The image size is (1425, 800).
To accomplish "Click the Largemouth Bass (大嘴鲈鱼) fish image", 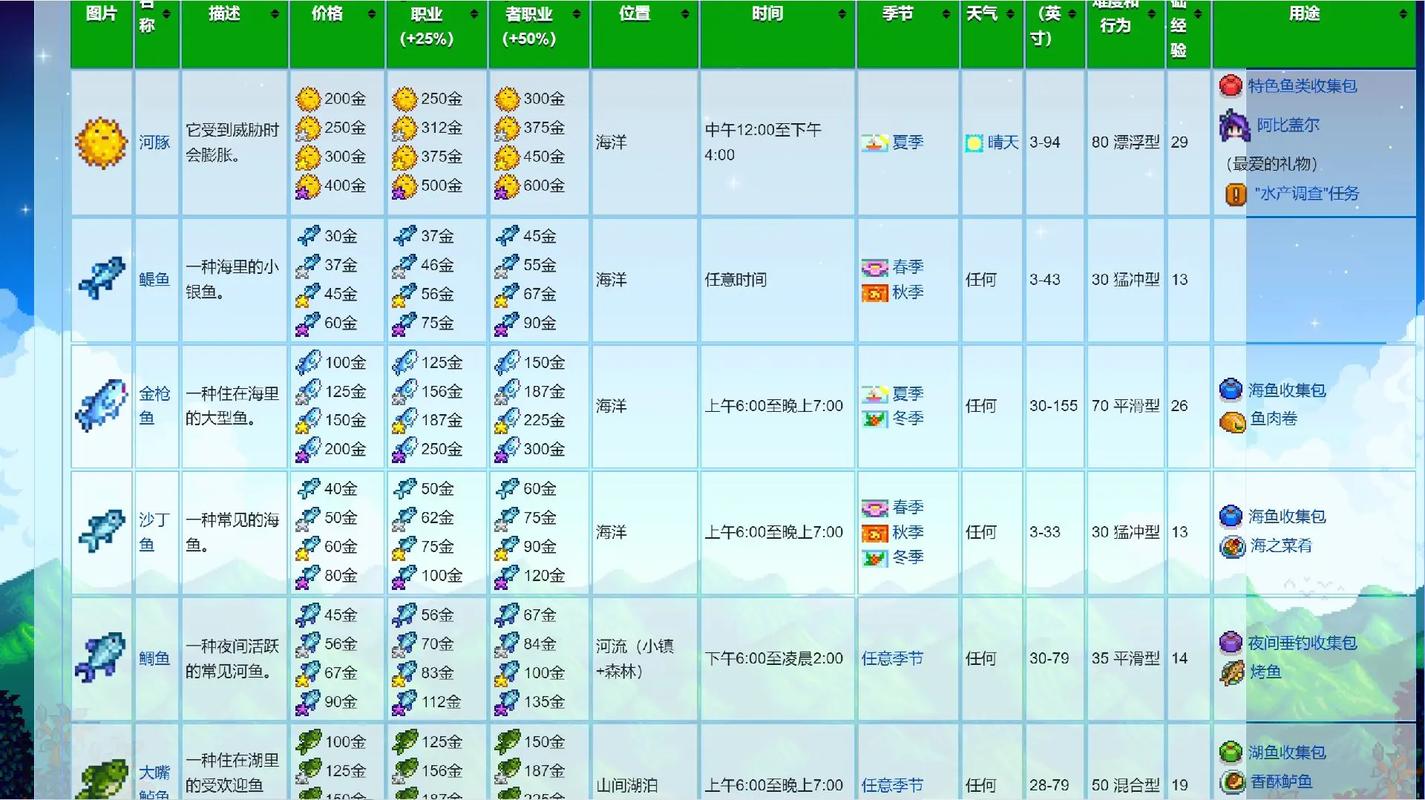I will [101, 780].
